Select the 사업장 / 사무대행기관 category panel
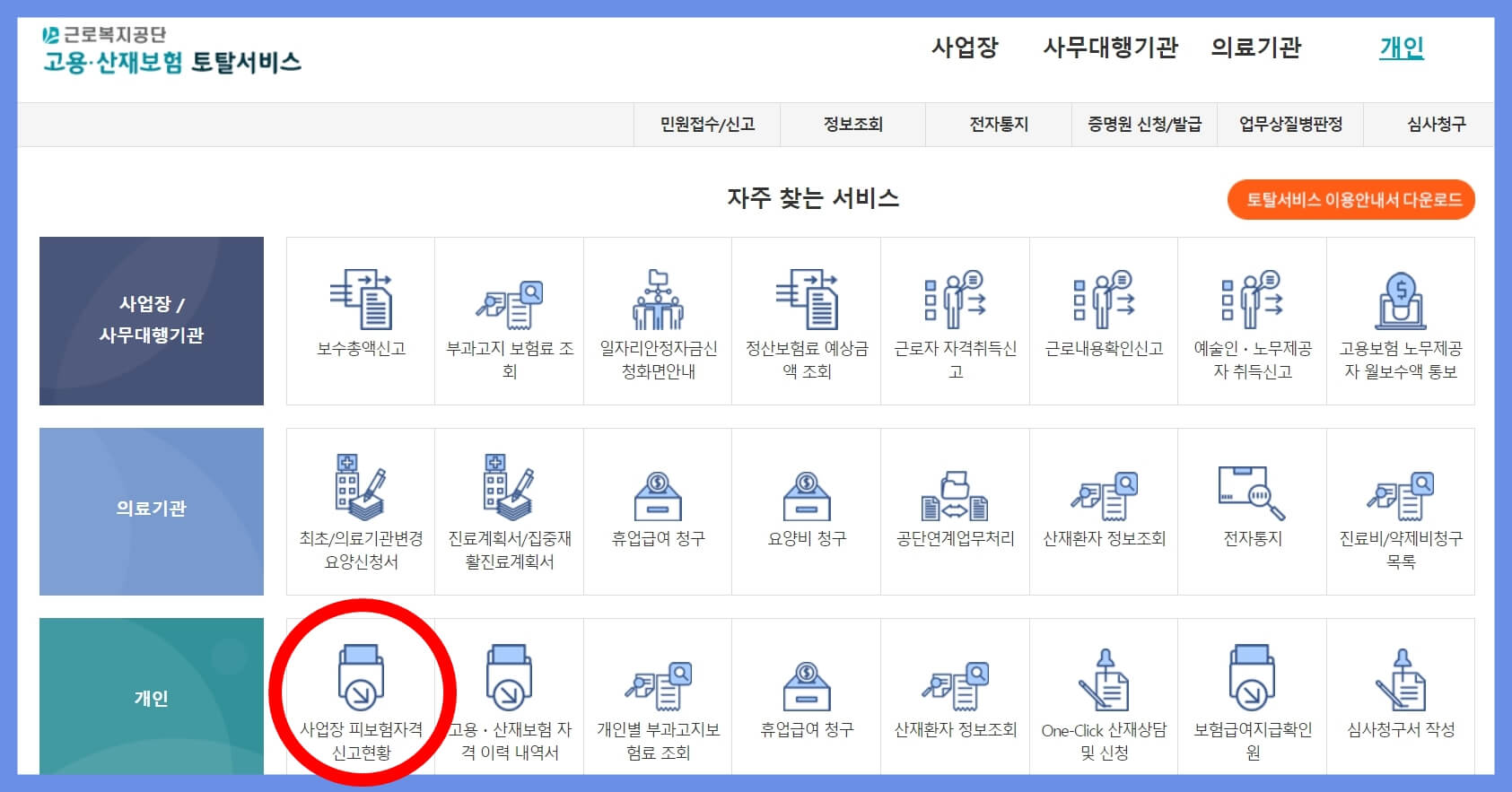 click(x=152, y=321)
